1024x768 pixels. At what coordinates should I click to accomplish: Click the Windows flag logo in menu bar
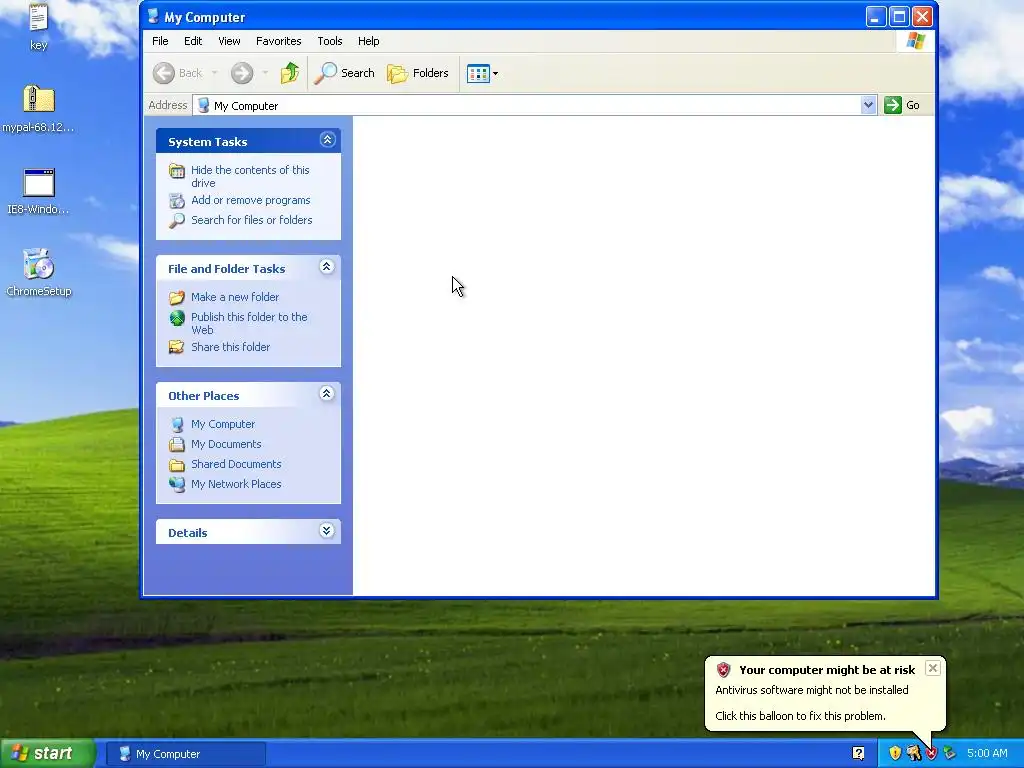point(916,41)
